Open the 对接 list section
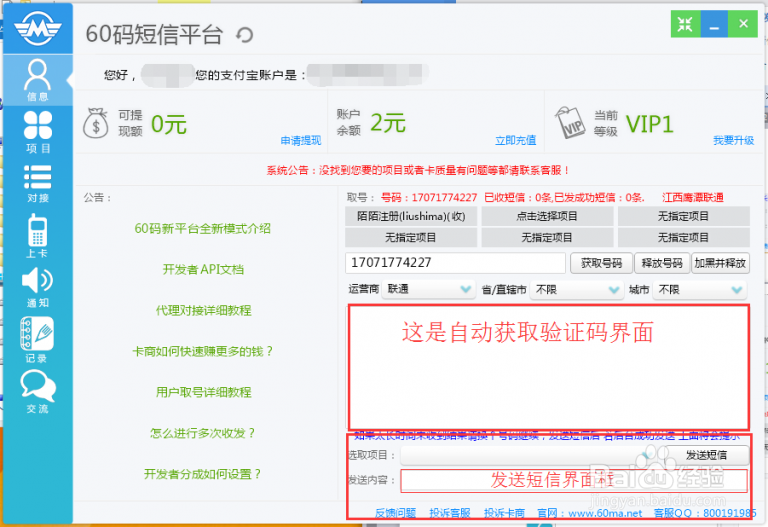Image resolution: width=768 pixels, height=527 pixels. (x=38, y=184)
